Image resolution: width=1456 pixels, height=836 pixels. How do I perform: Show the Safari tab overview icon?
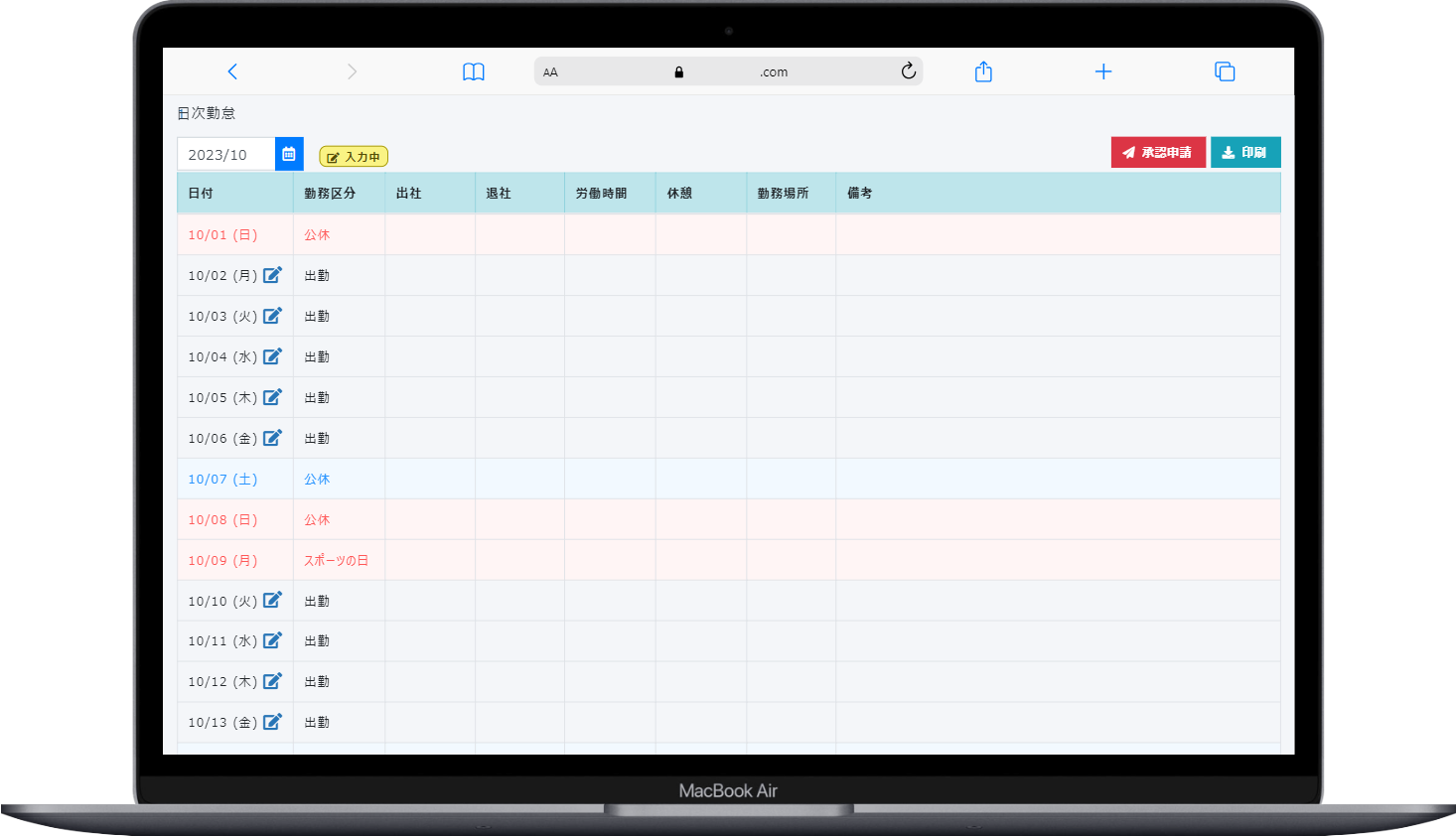1225,71
